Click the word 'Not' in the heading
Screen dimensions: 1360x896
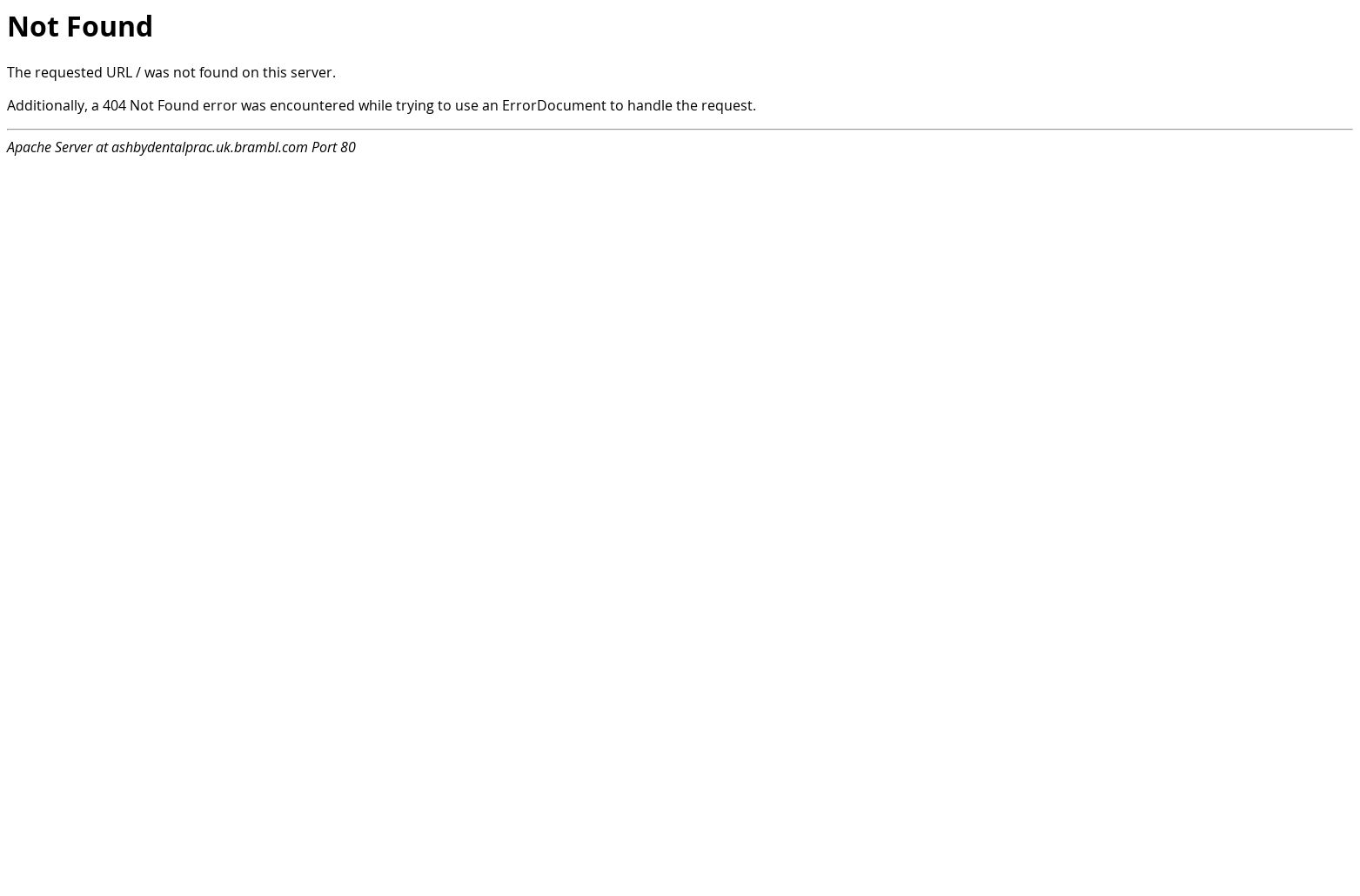(x=33, y=26)
